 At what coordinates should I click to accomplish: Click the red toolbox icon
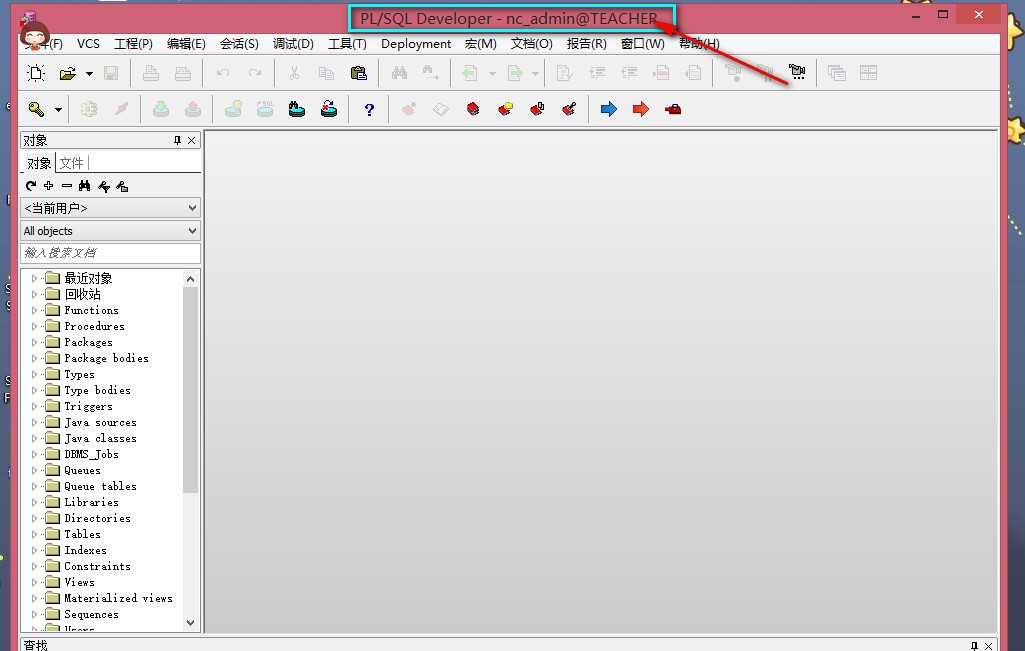click(673, 109)
